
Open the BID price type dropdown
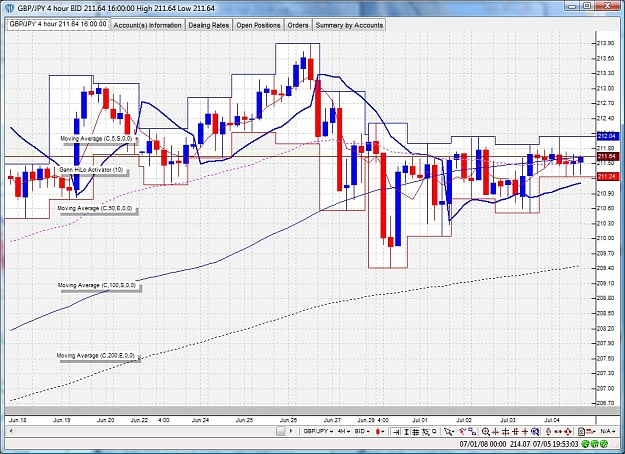click(x=362, y=431)
